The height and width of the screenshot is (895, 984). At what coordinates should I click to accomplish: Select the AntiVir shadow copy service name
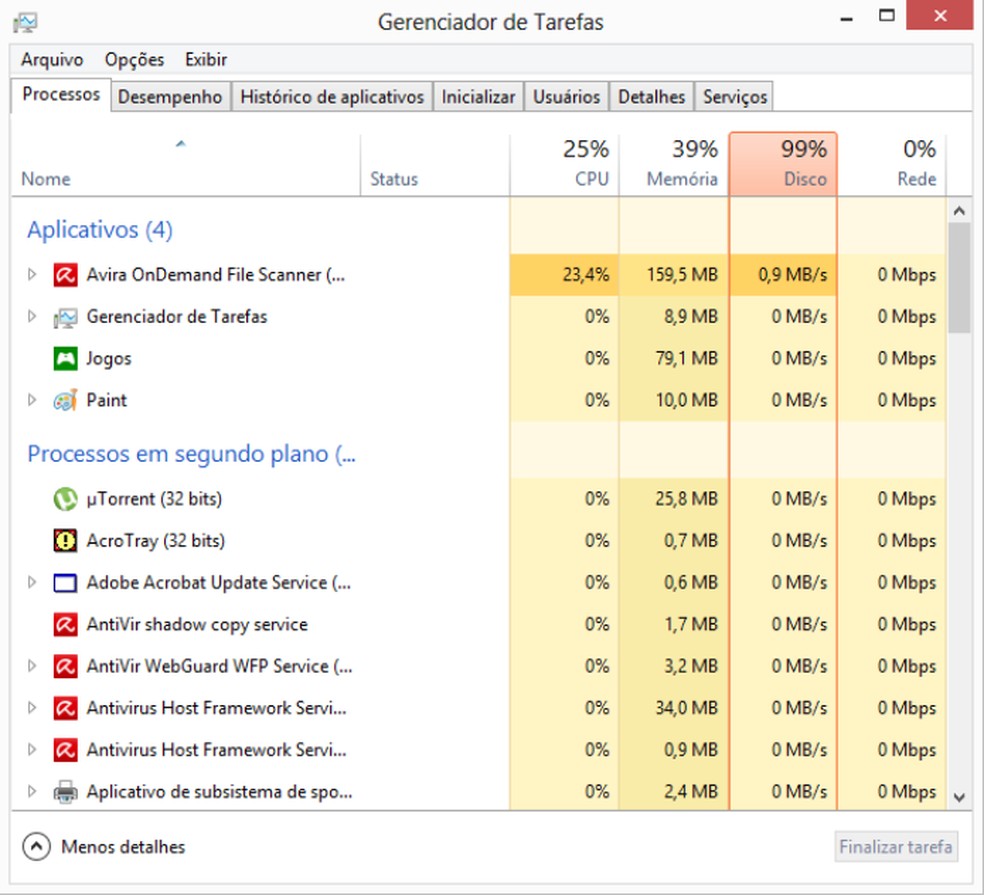pos(197,624)
